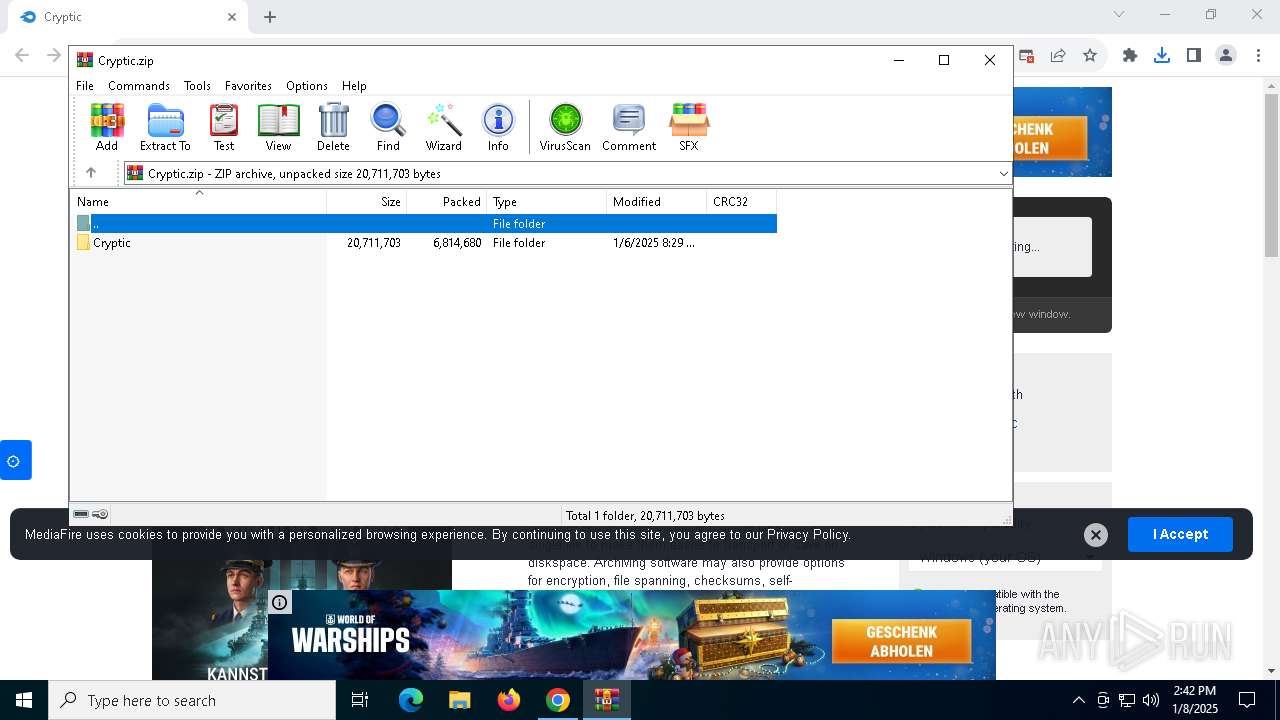Open the Options menu
The width and height of the screenshot is (1280, 720).
[307, 86]
